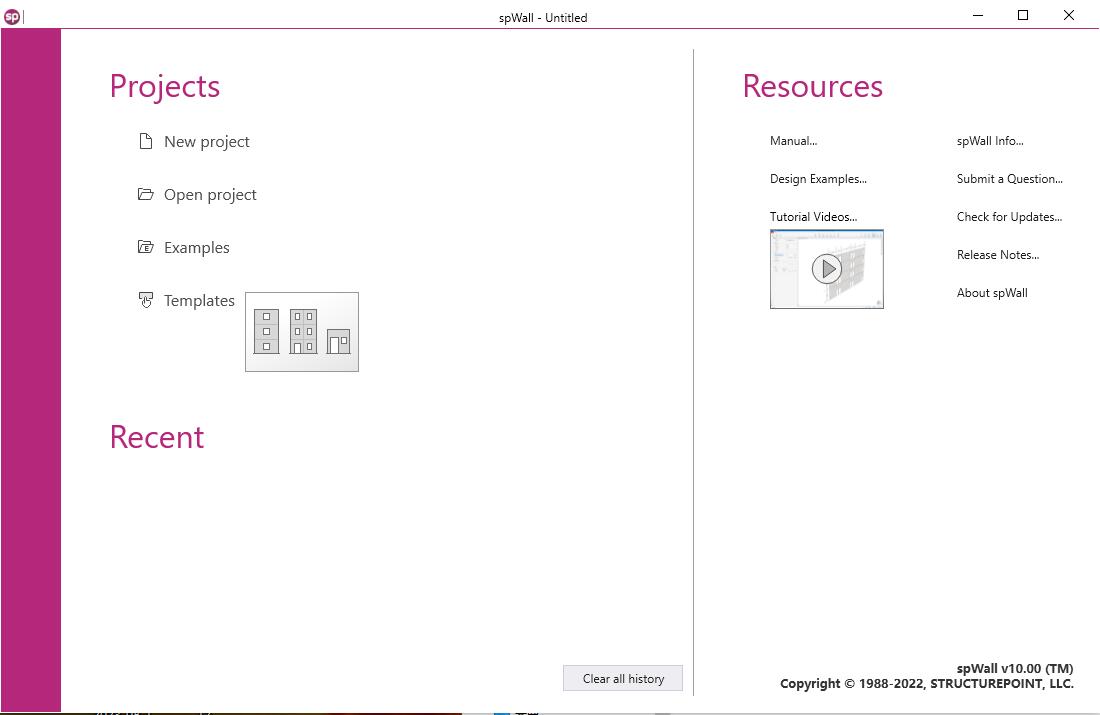This screenshot has width=1100, height=715.
Task: Start a New project
Action: tap(207, 142)
